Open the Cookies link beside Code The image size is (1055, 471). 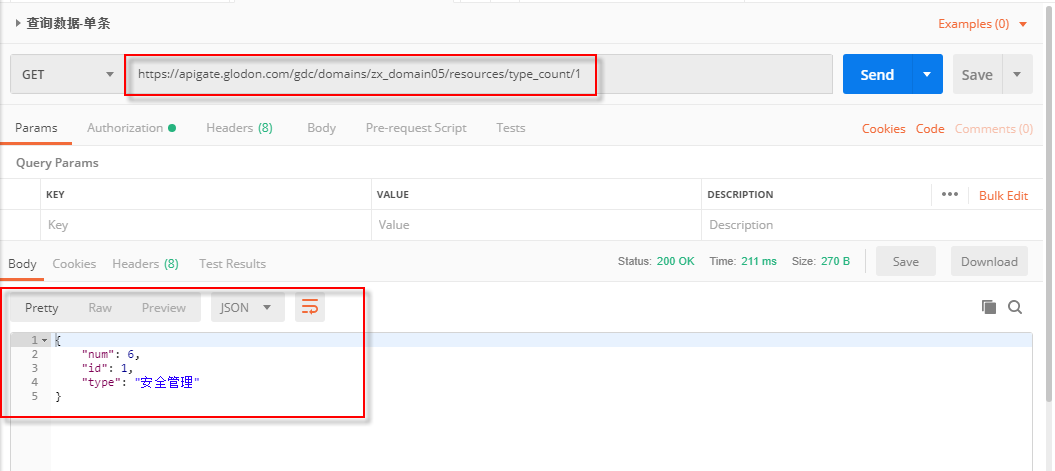pos(883,129)
